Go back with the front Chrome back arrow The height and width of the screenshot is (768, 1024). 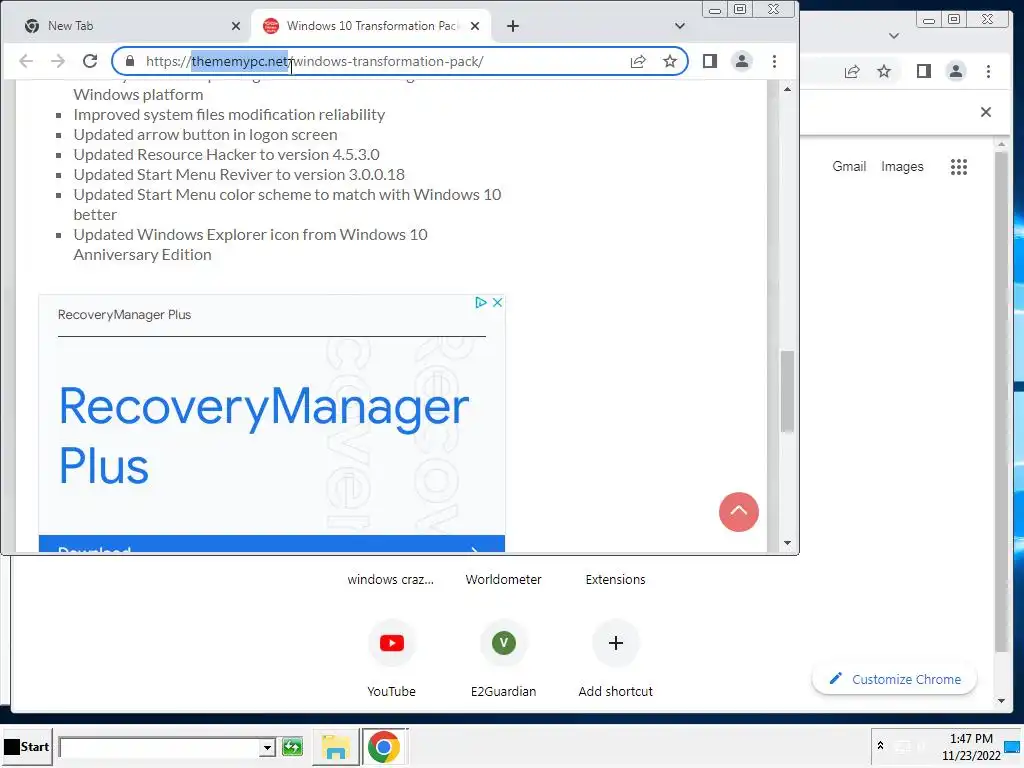26,61
